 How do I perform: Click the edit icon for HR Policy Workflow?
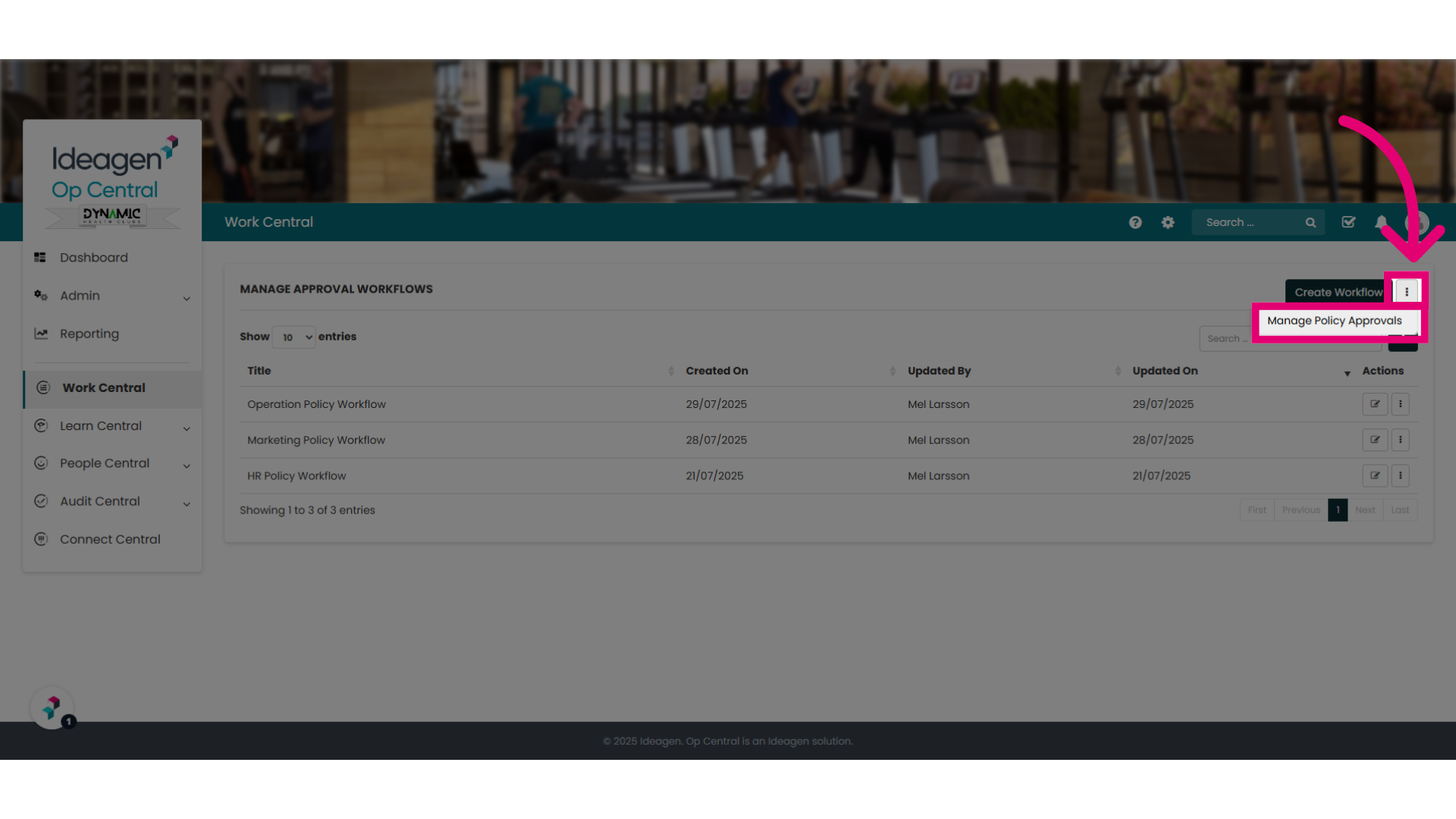click(1375, 475)
